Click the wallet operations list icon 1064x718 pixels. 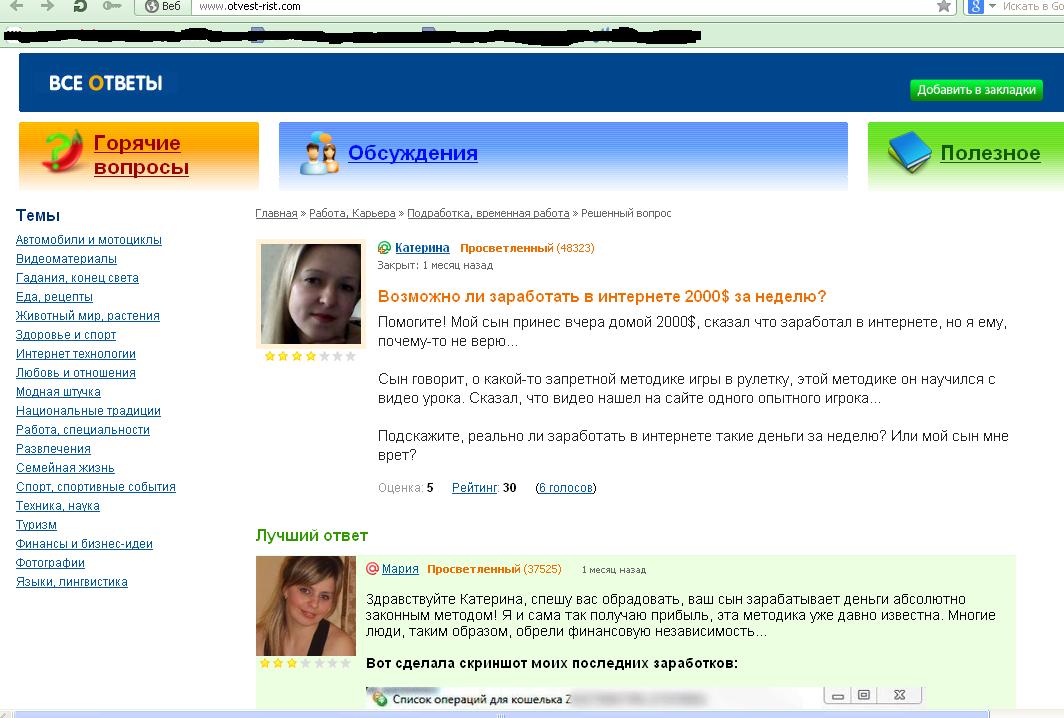click(380, 699)
